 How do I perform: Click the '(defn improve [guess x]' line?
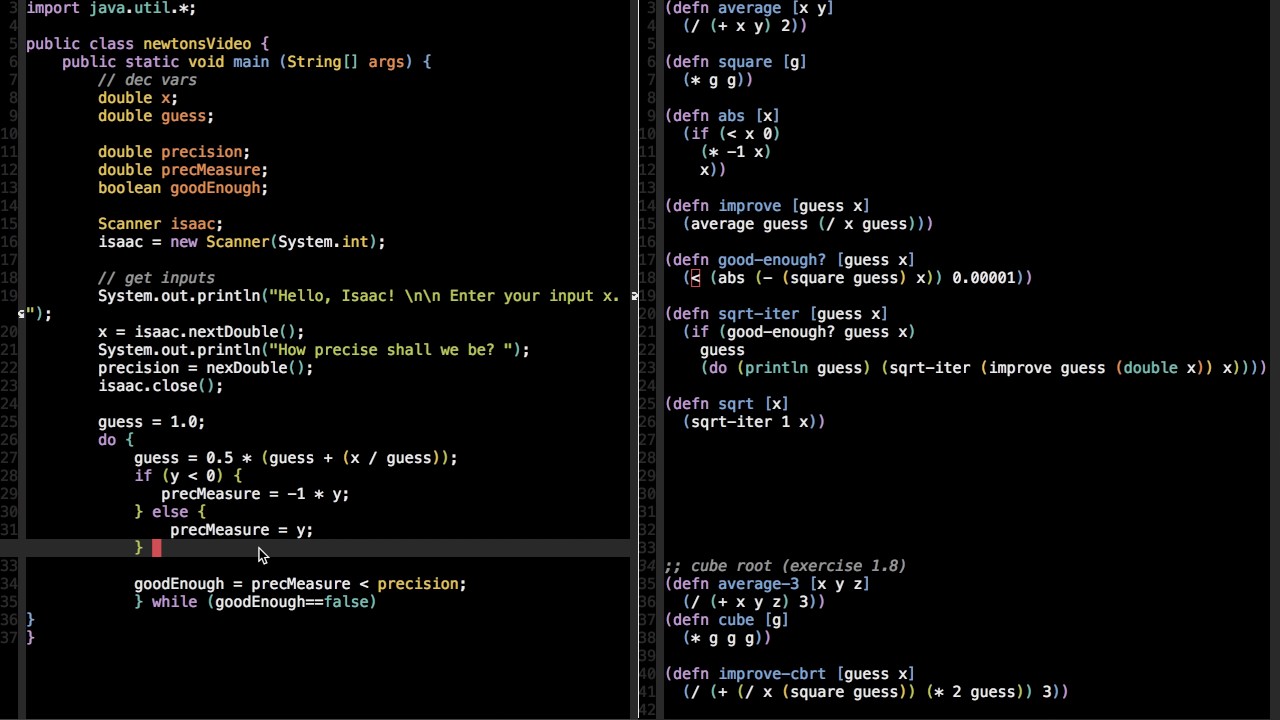pos(767,206)
